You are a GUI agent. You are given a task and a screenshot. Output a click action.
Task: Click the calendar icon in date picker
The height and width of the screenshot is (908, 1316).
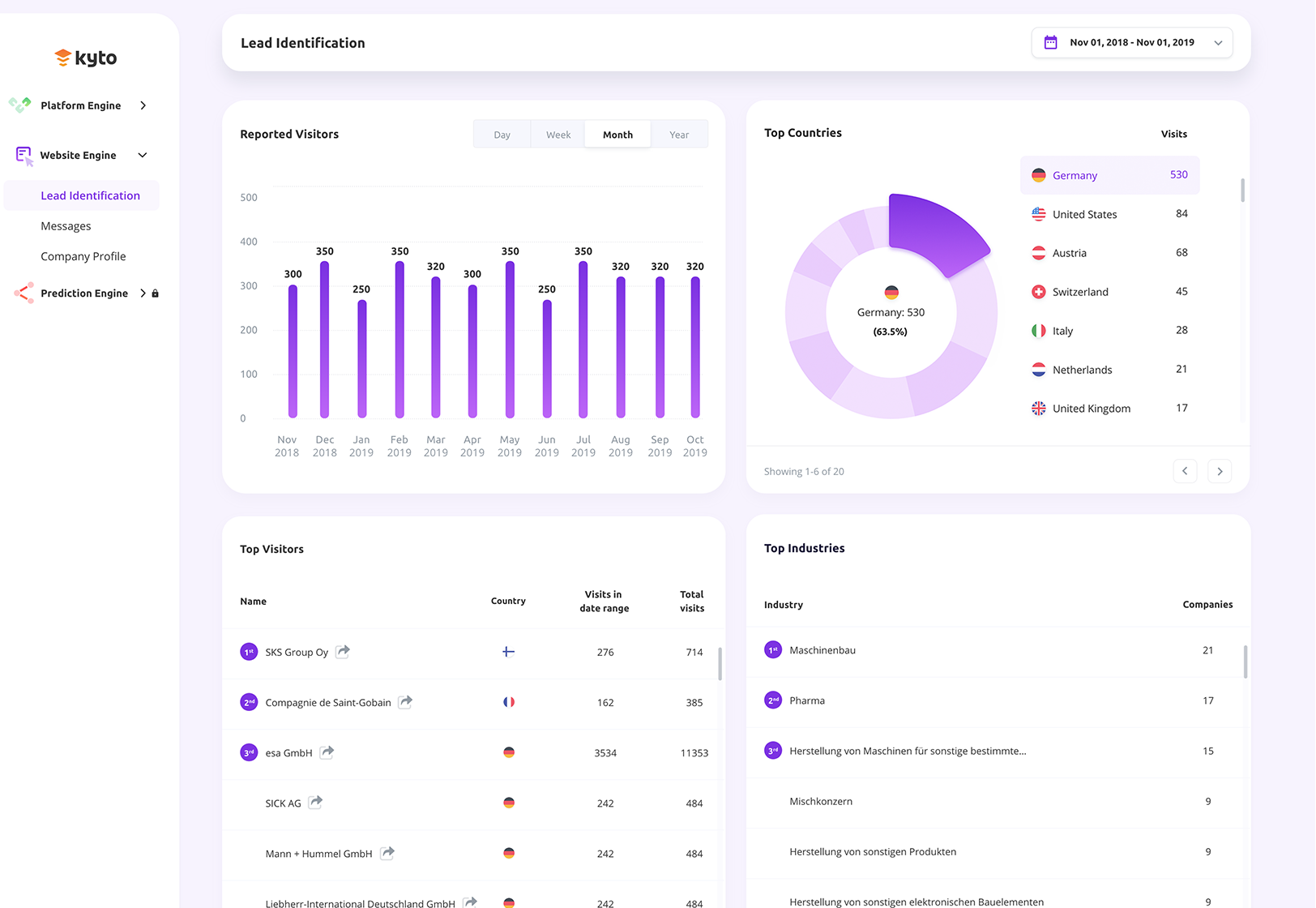click(x=1050, y=42)
